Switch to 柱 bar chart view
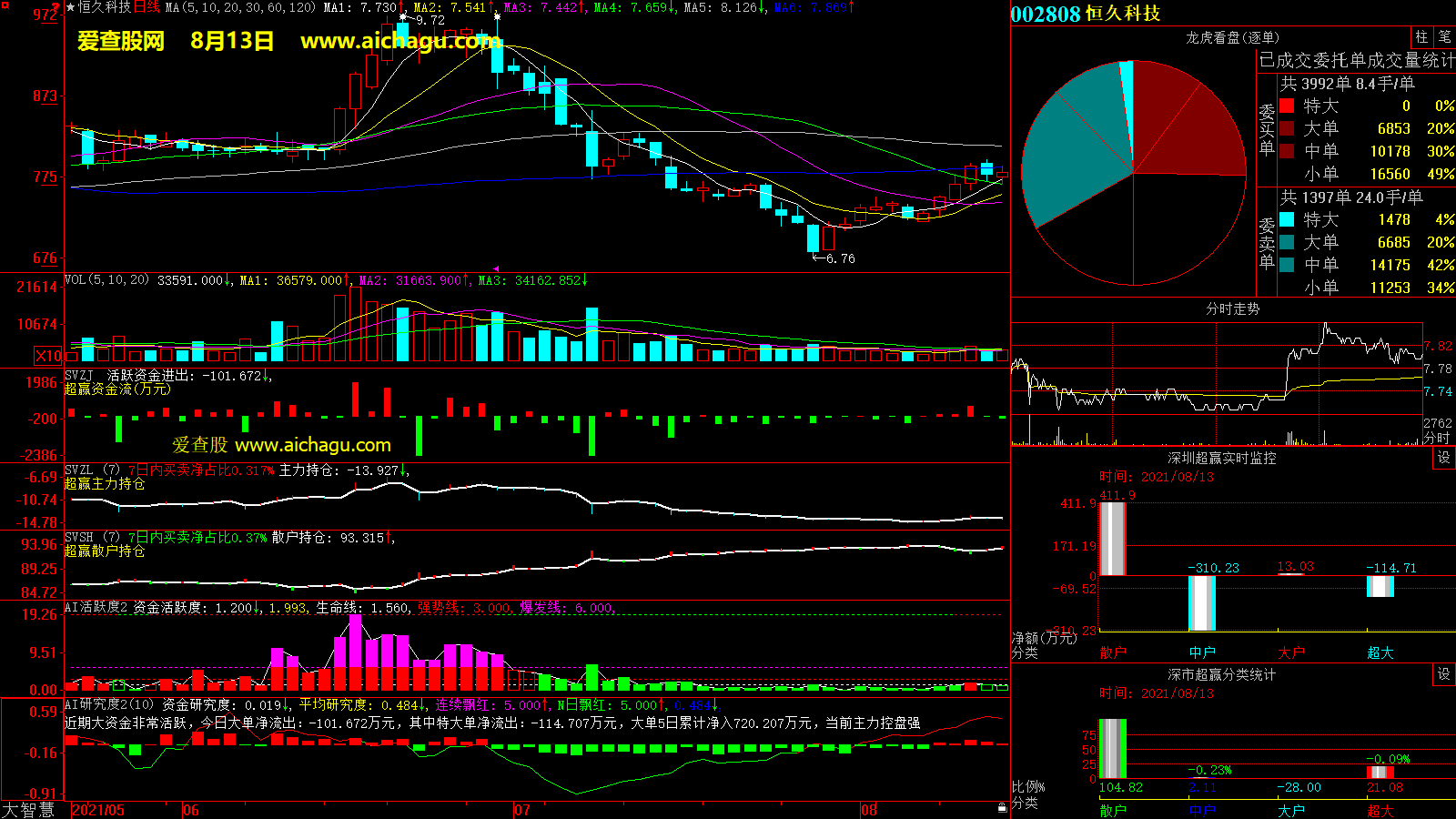Screen dimensions: 1456x819 [x=1421, y=36]
